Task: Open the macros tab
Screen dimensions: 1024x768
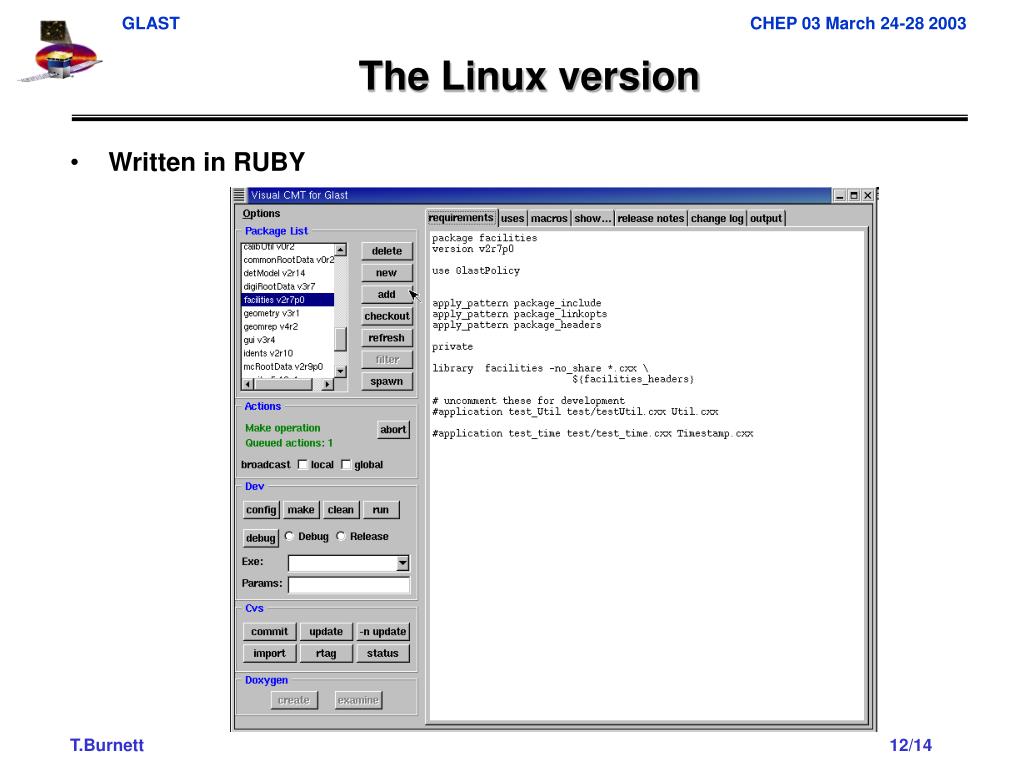Action: (549, 218)
